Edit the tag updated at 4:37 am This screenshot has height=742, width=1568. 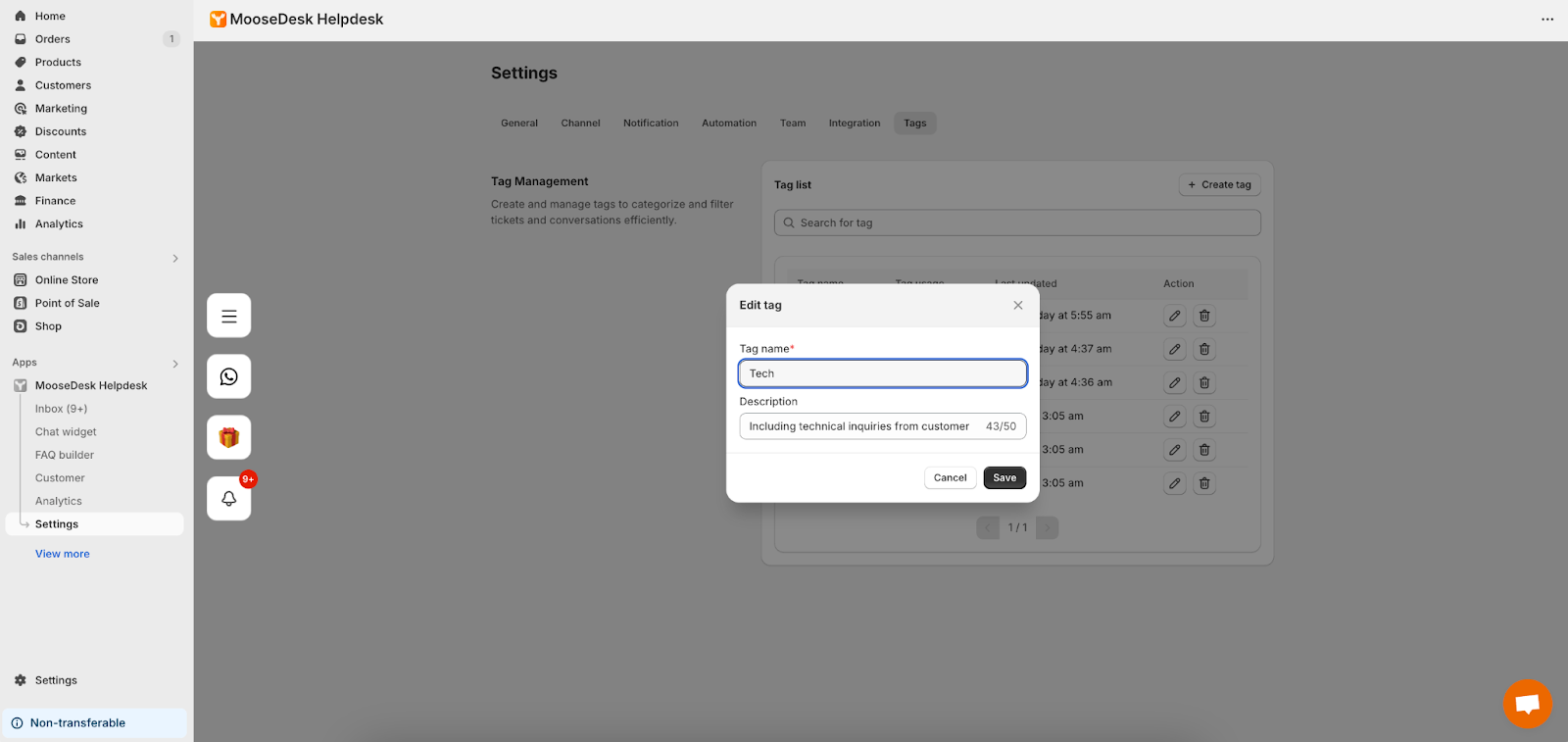pos(1175,349)
